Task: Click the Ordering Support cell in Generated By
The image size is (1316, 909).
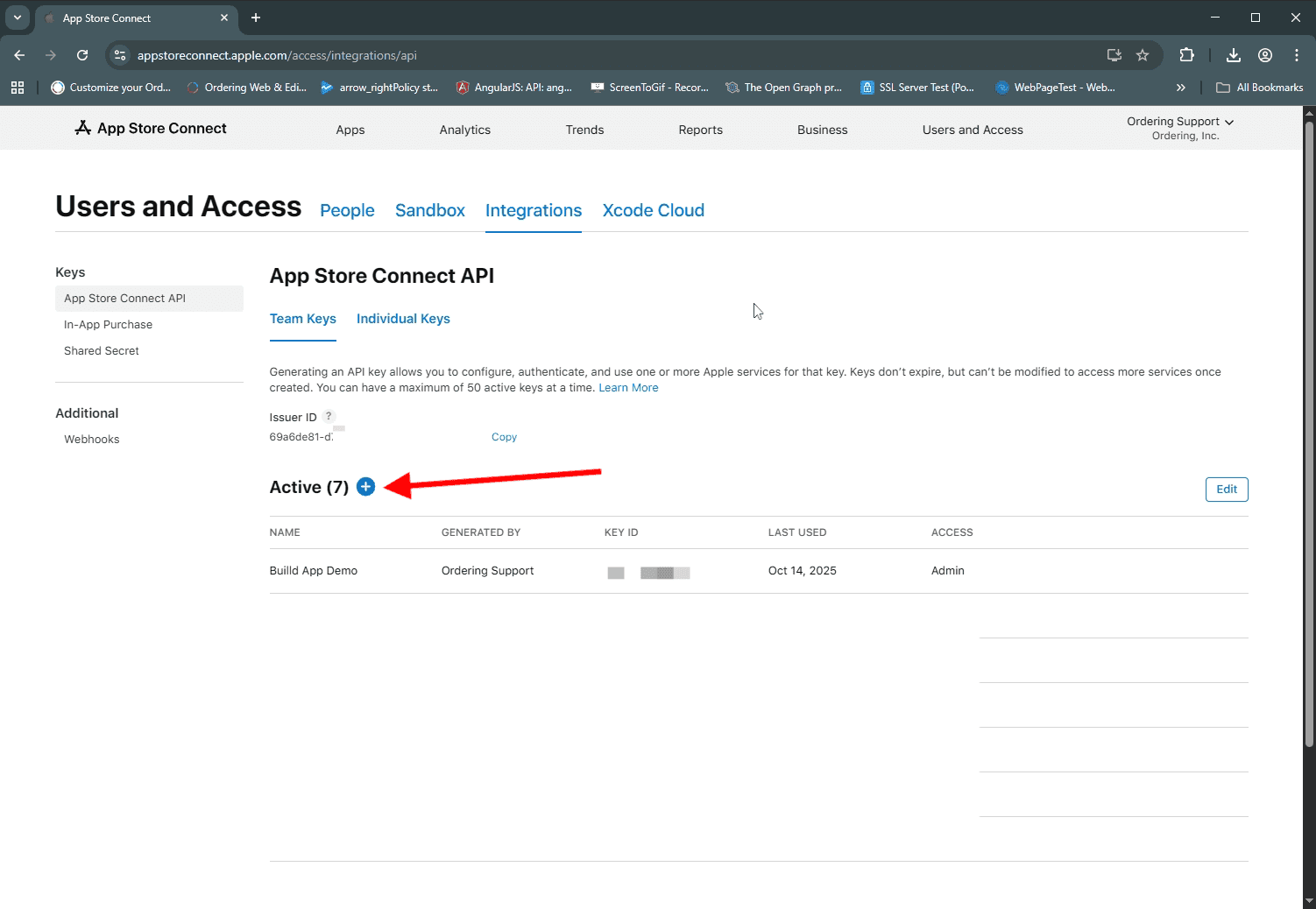Action: click(487, 571)
